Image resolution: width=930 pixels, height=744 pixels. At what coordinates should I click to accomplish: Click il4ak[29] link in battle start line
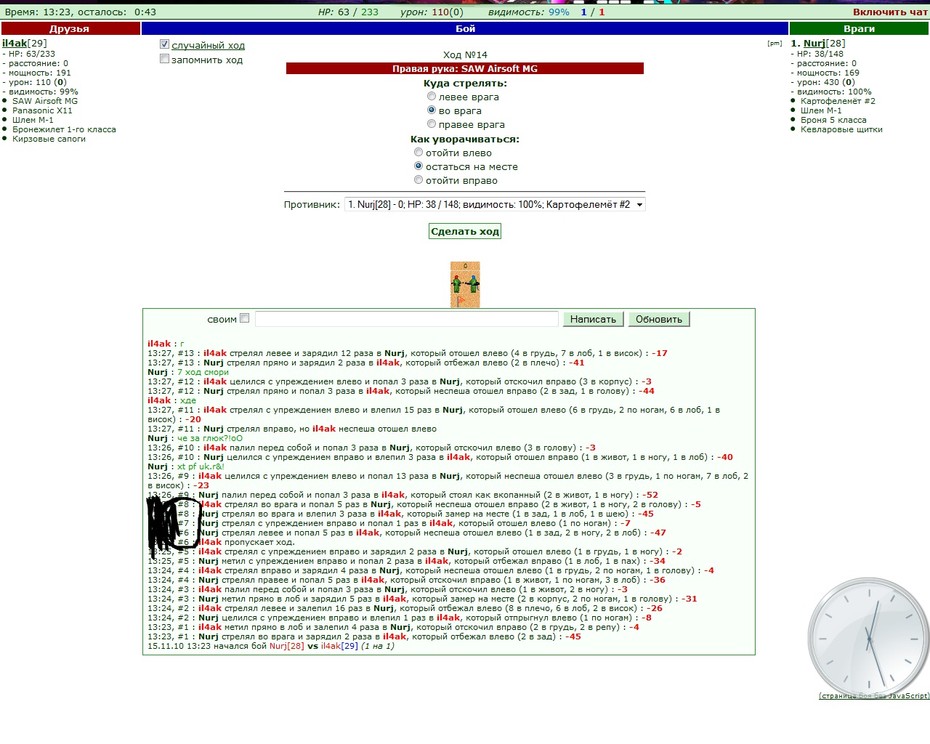(x=339, y=646)
